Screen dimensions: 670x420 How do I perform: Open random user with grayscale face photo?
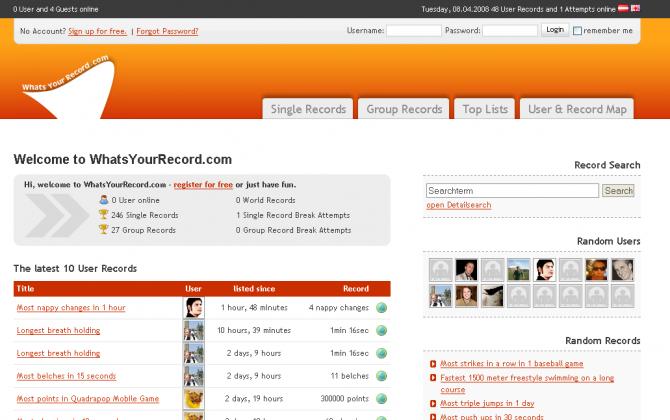click(x=623, y=270)
